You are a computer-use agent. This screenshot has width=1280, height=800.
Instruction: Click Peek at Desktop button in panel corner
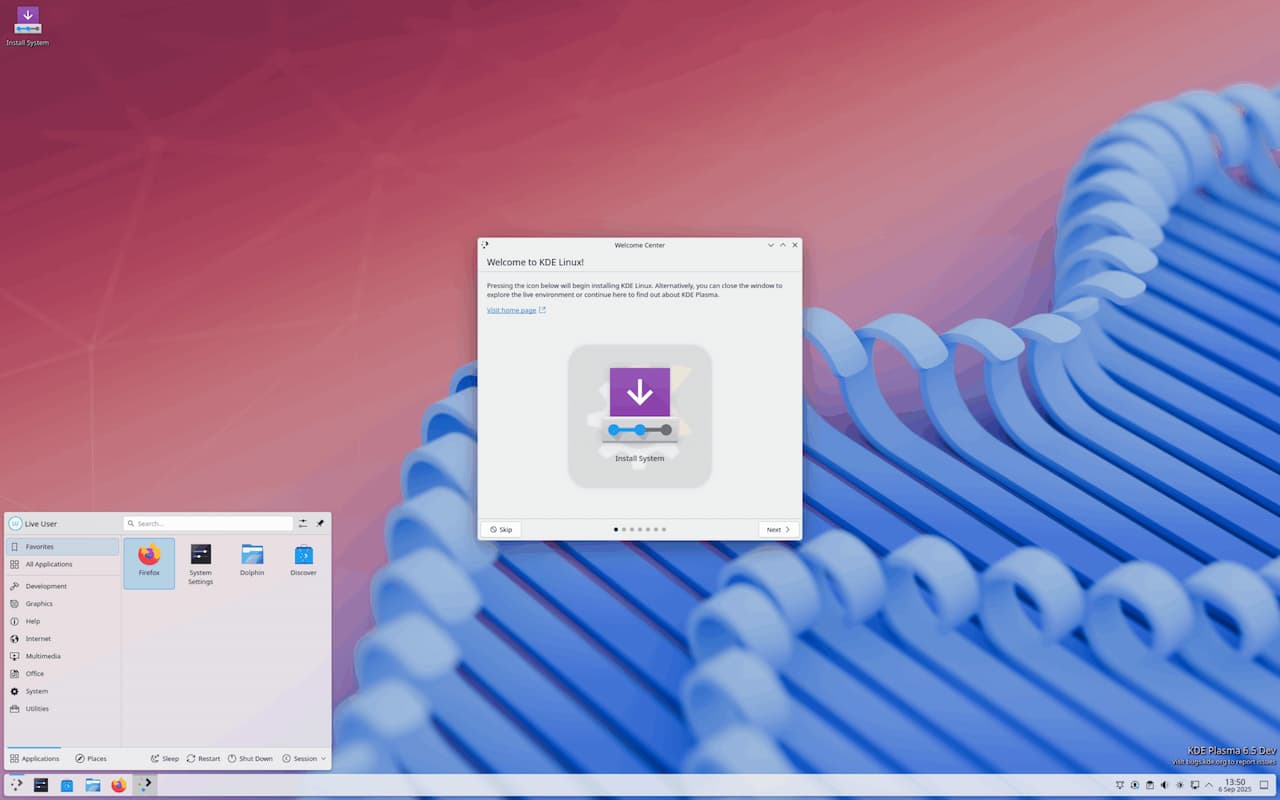(1263, 785)
